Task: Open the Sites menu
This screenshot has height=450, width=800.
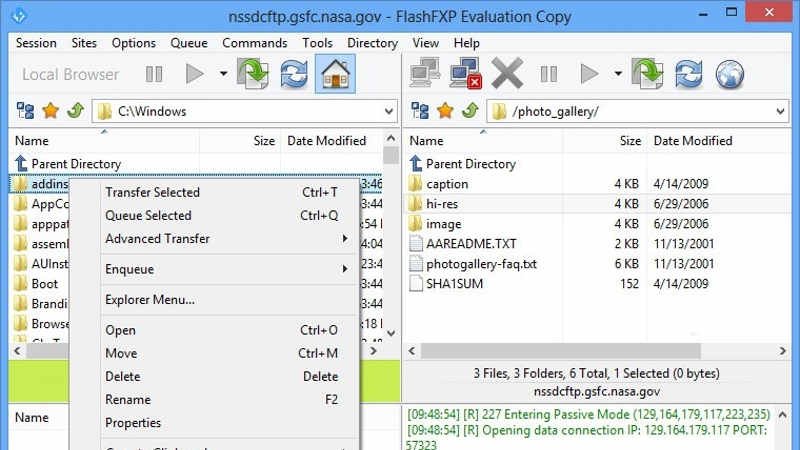Action: (84, 43)
